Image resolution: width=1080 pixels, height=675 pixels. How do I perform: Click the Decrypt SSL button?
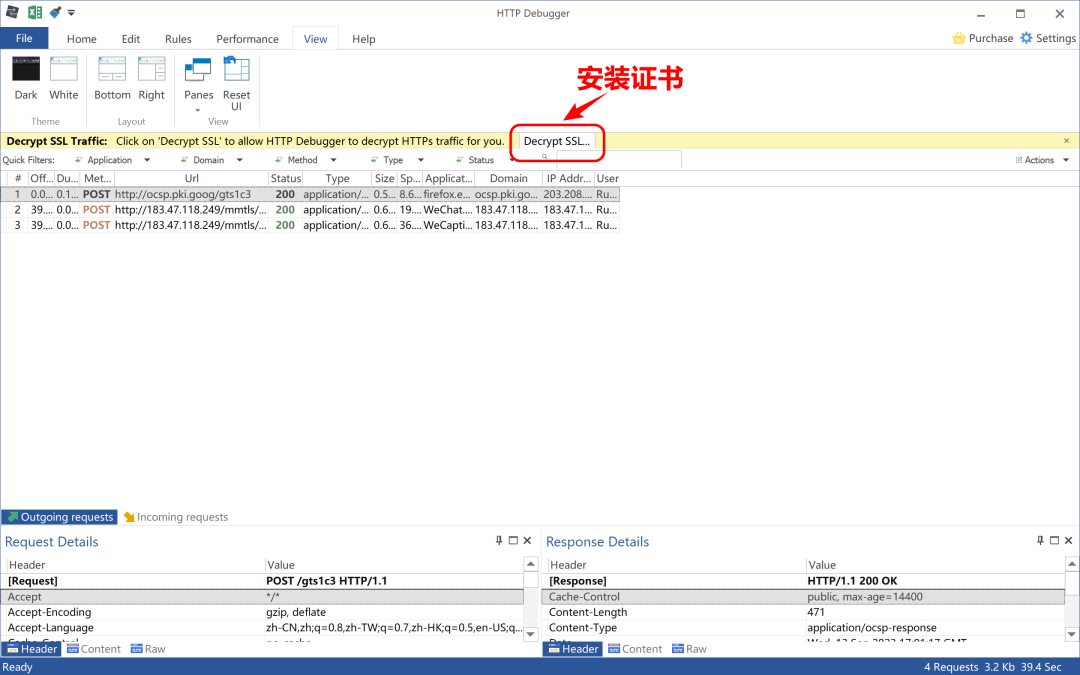pos(557,141)
